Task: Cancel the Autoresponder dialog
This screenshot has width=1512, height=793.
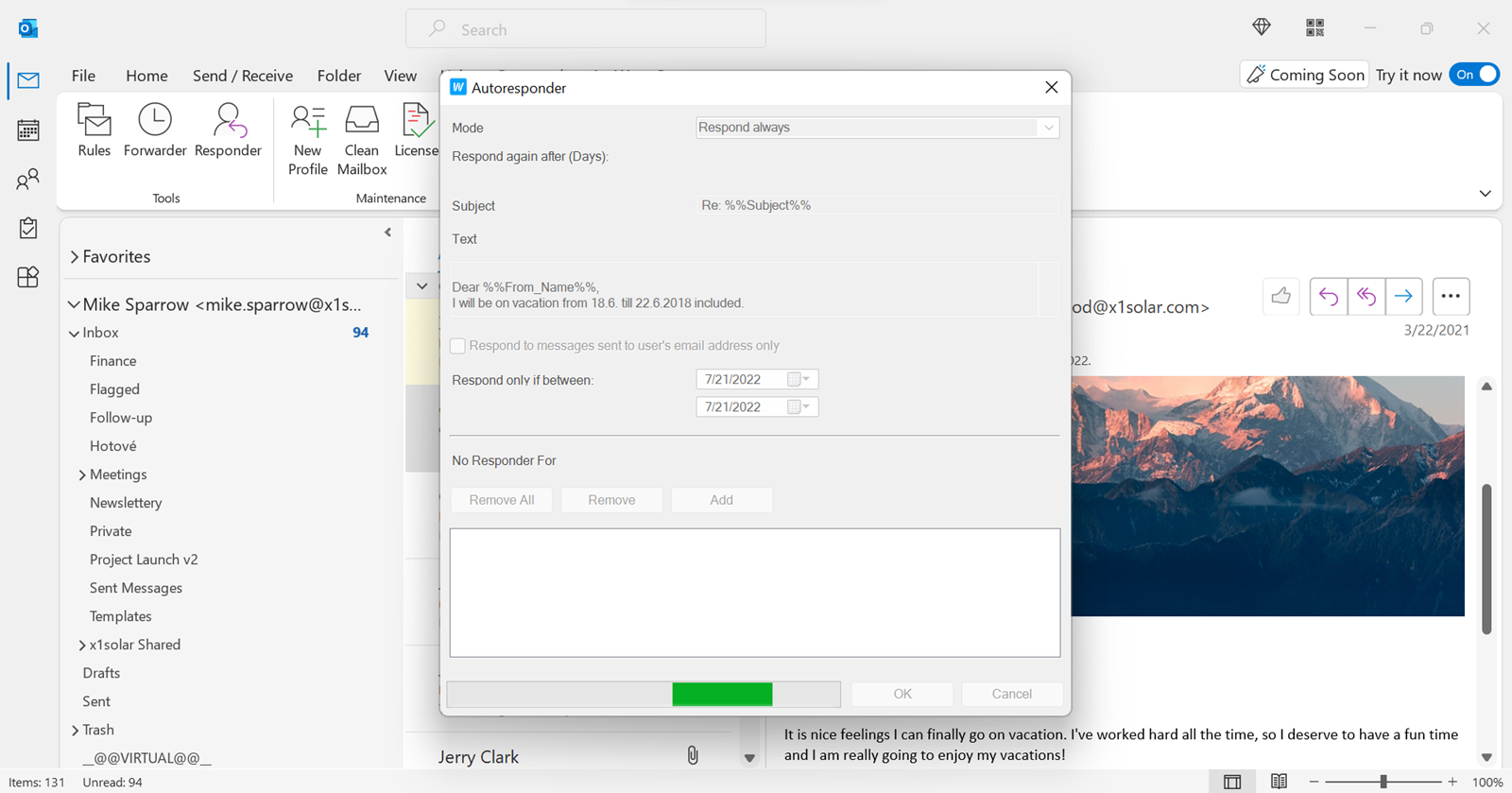Action: [1012, 694]
